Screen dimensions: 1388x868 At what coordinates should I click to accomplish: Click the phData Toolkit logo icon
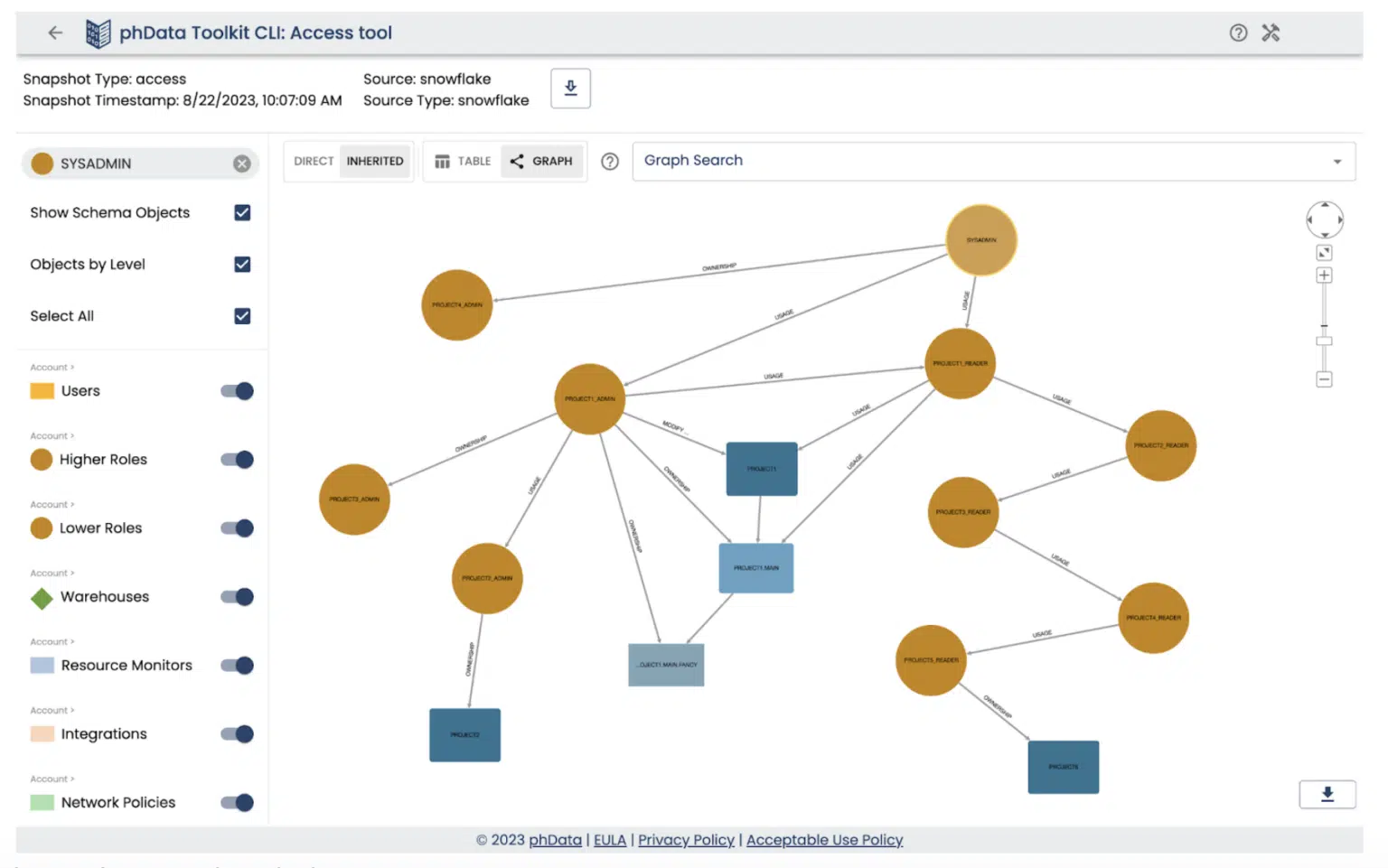[x=98, y=32]
